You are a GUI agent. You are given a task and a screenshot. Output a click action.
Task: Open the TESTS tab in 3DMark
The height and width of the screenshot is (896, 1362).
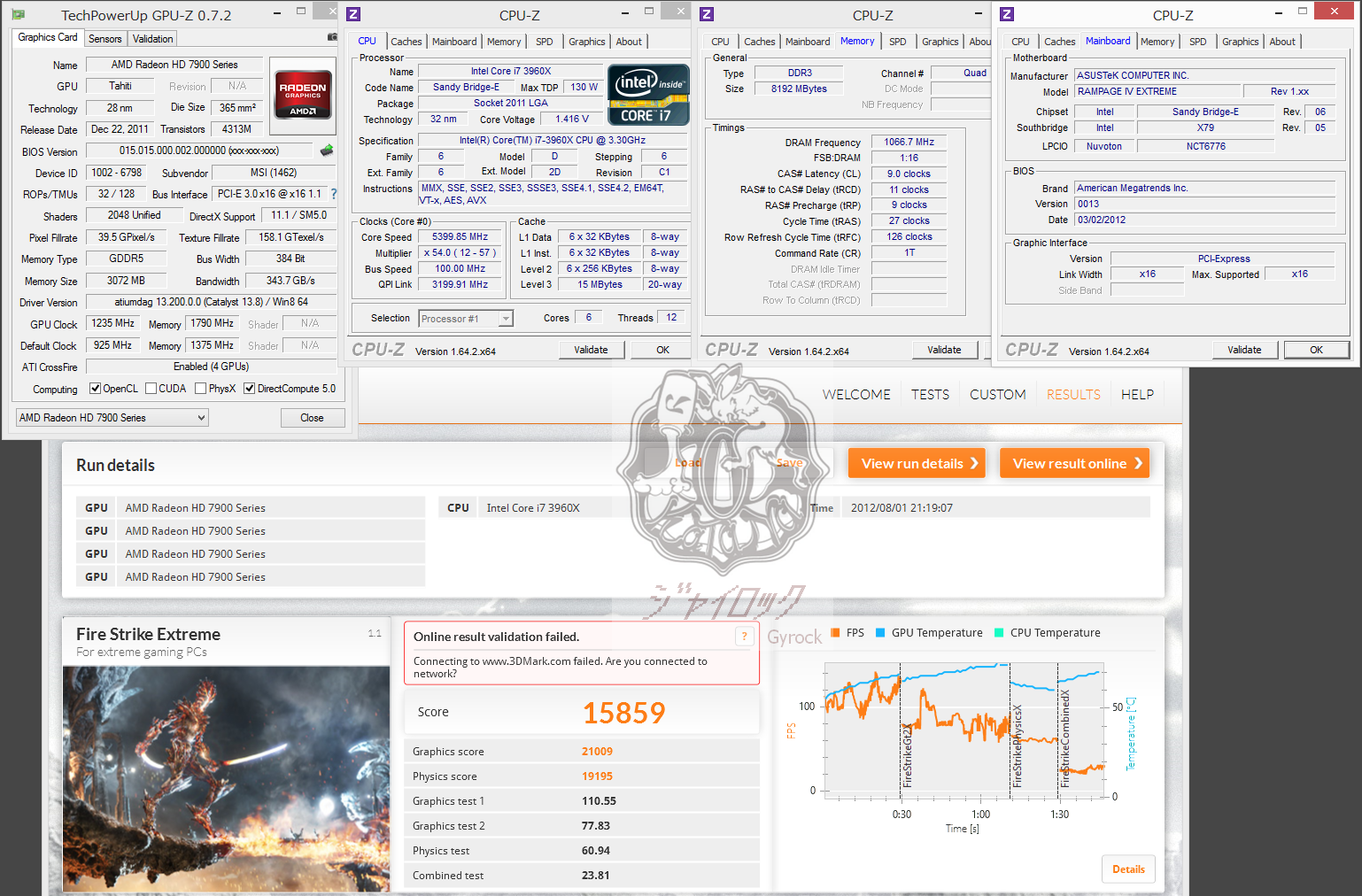(930, 394)
